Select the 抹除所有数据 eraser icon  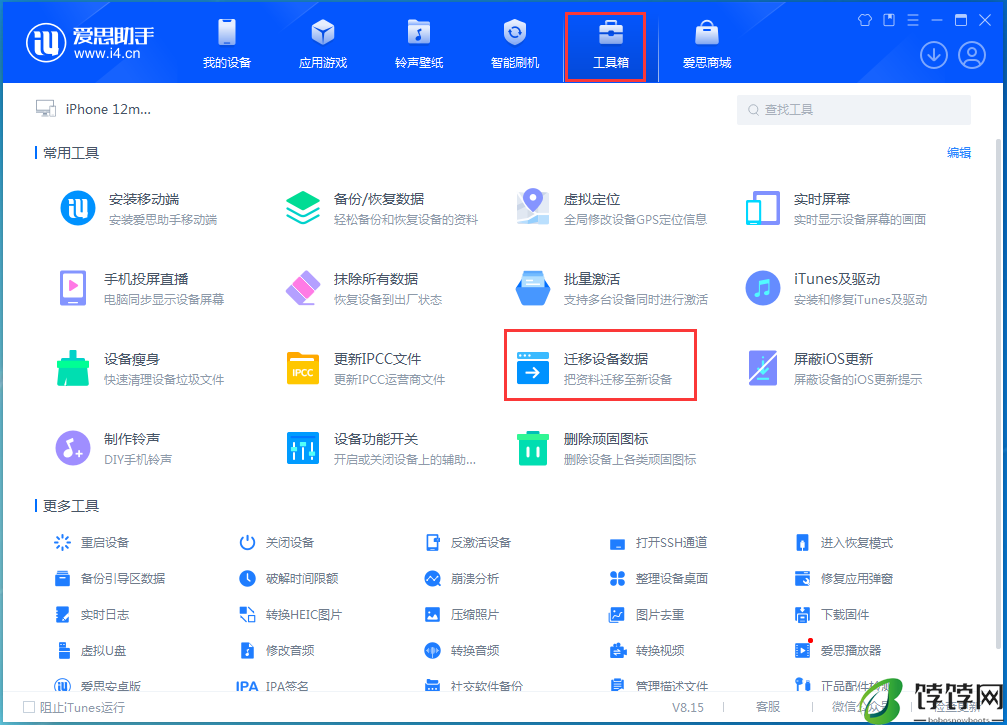coord(302,288)
